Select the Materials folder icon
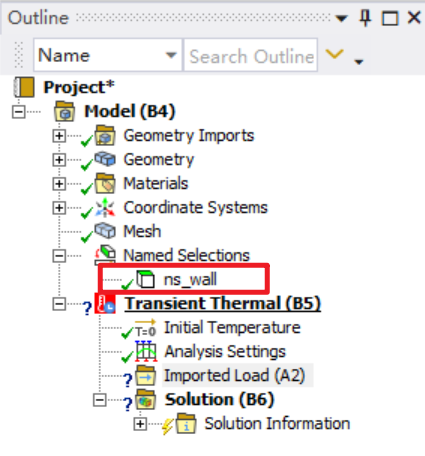This screenshot has height=456, width=425. click(105, 184)
